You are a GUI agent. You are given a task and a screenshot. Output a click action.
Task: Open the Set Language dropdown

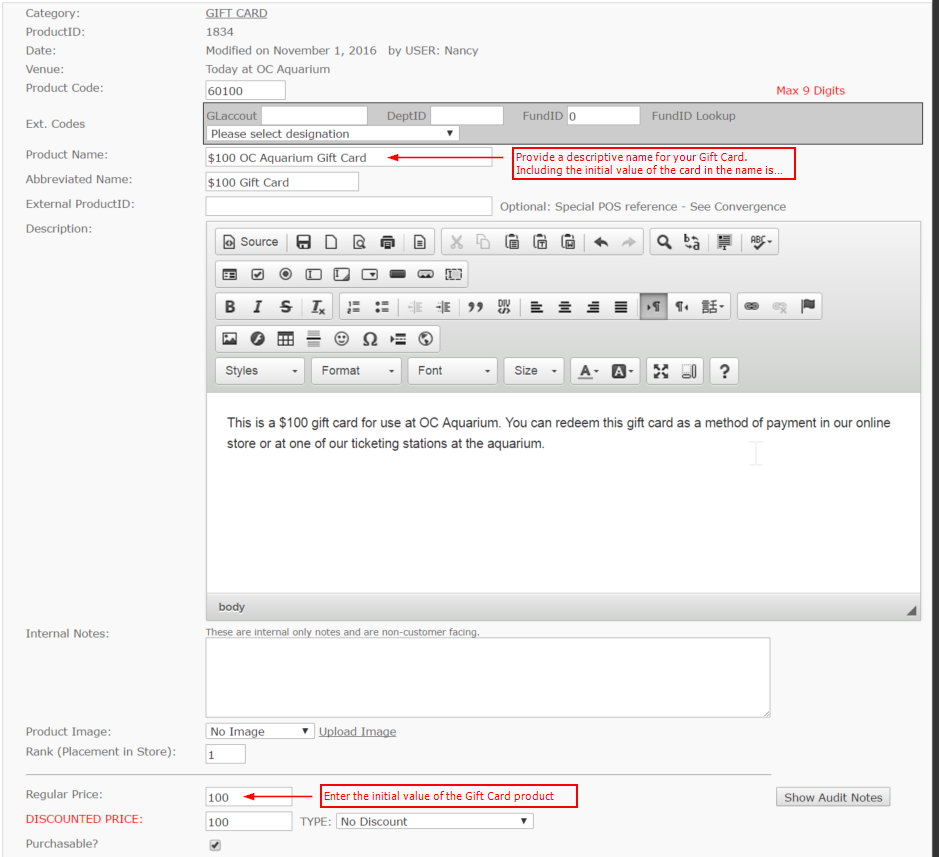(713, 307)
